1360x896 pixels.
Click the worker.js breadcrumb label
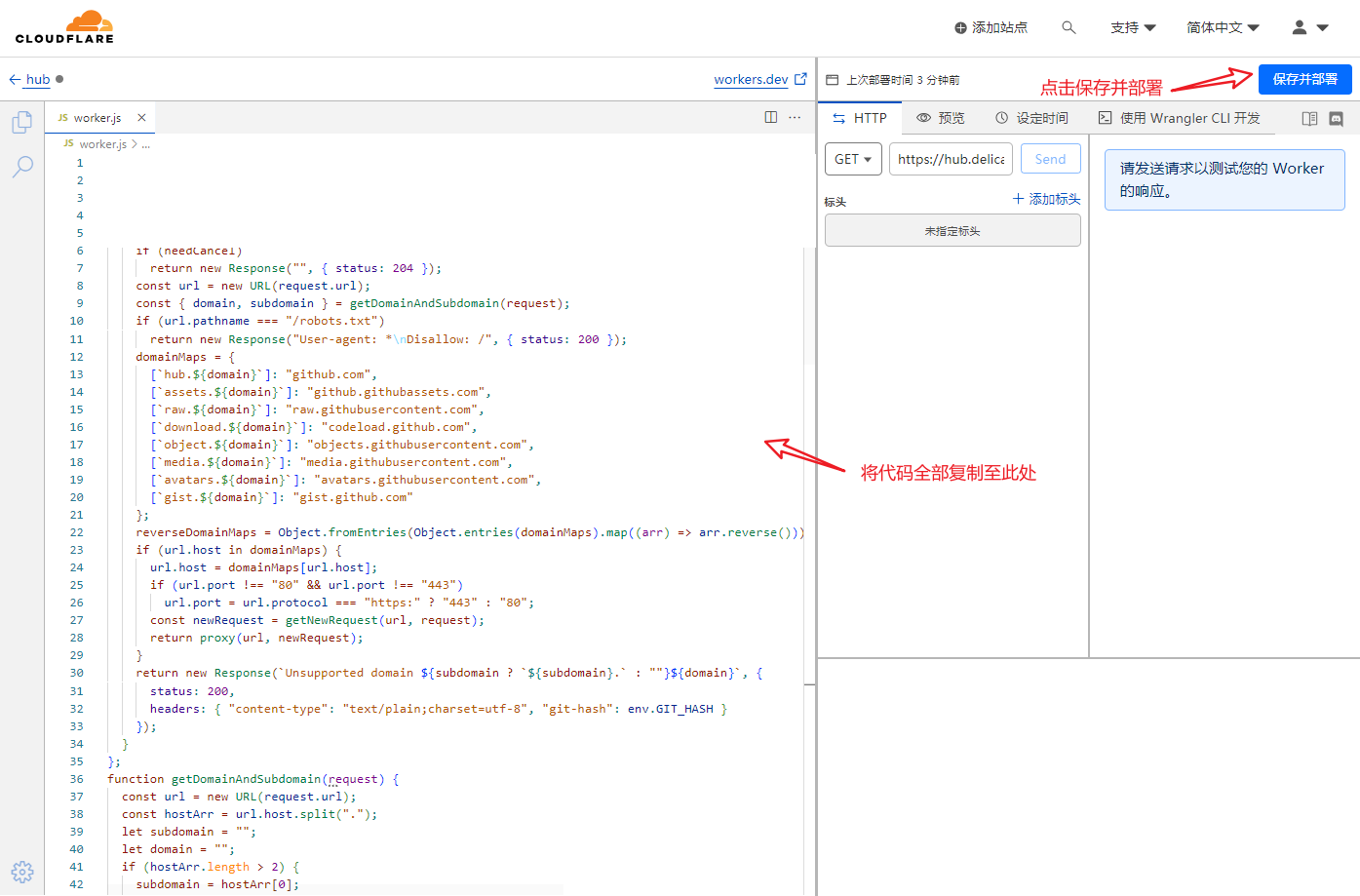point(103,143)
